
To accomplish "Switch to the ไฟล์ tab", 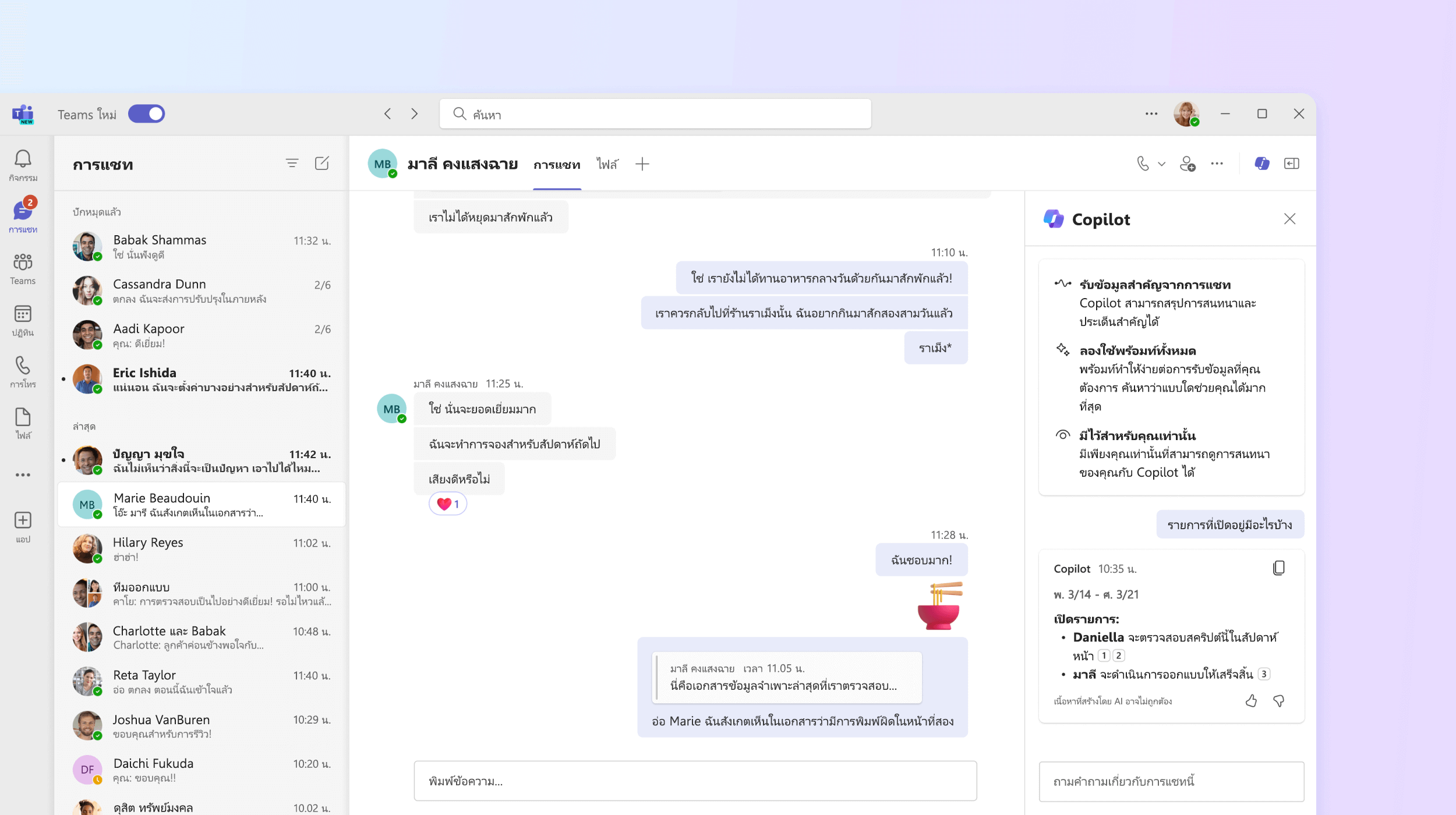I will pyautogui.click(x=607, y=165).
